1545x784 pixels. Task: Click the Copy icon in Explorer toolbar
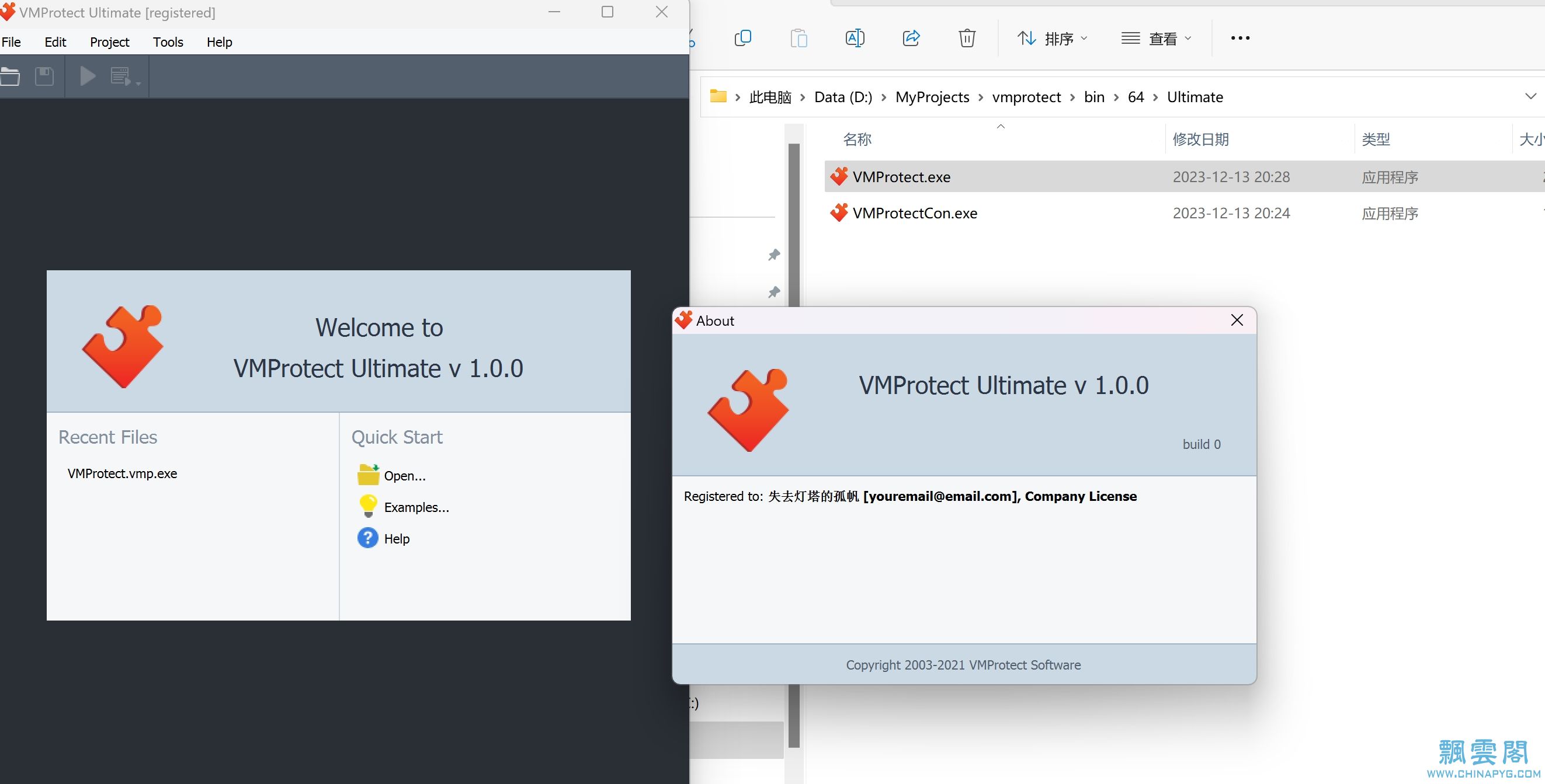[742, 39]
